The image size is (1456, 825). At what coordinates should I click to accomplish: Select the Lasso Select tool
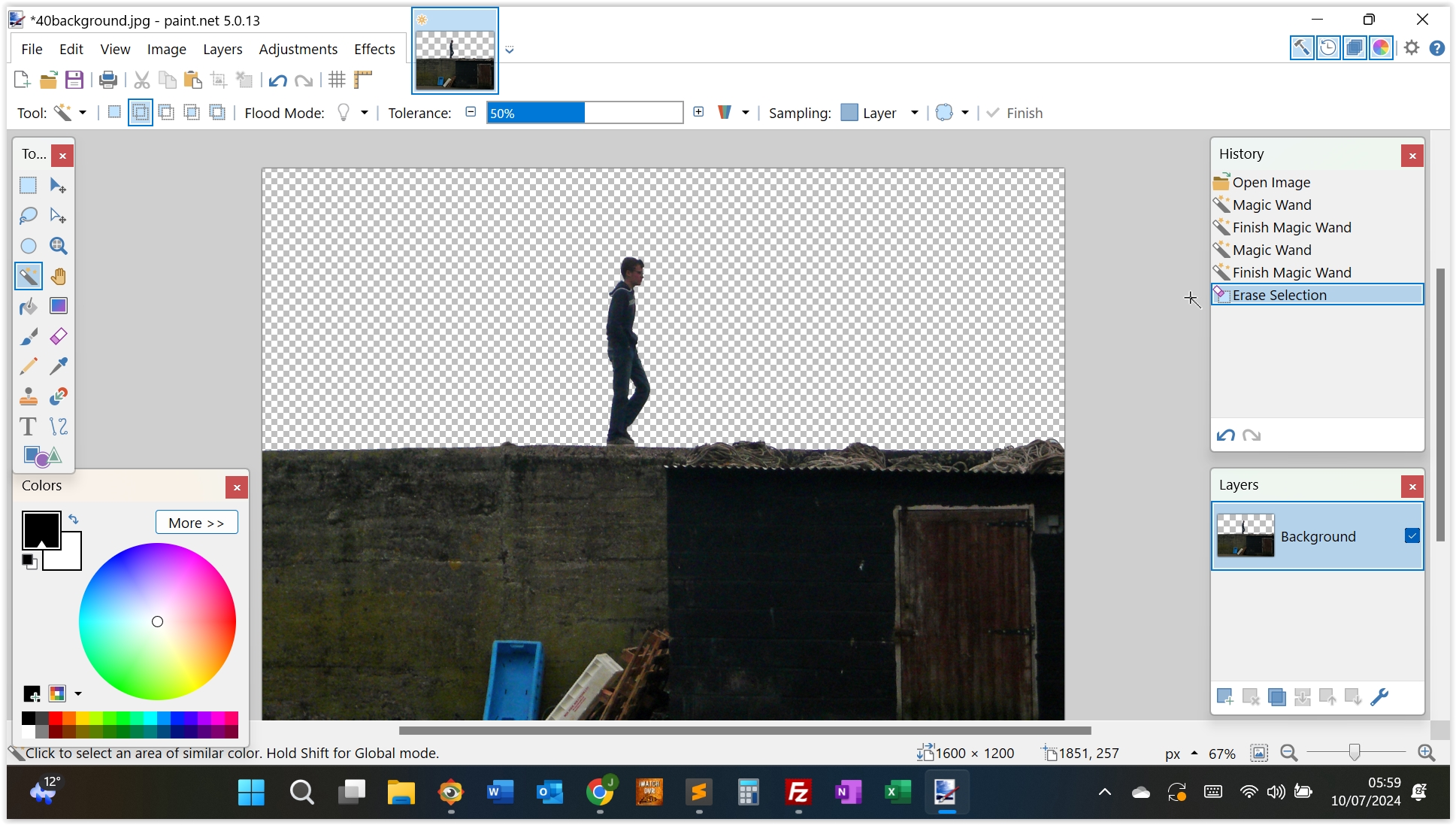[x=29, y=216]
